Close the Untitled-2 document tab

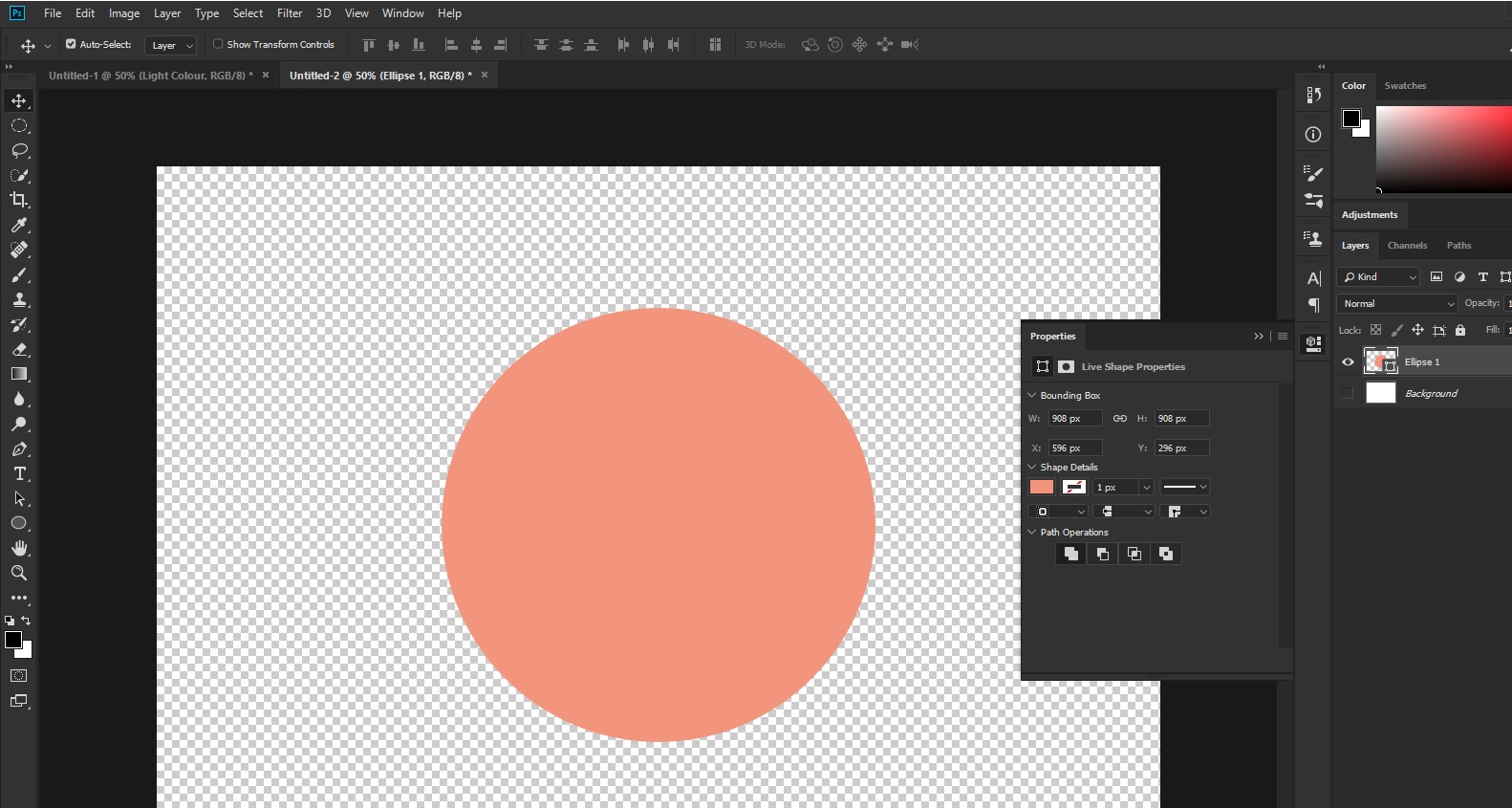coord(485,75)
